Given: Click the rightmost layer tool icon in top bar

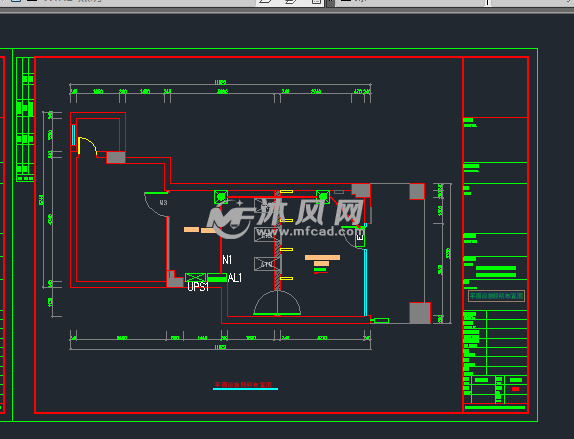Looking at the screenshot, I should point(316,2).
